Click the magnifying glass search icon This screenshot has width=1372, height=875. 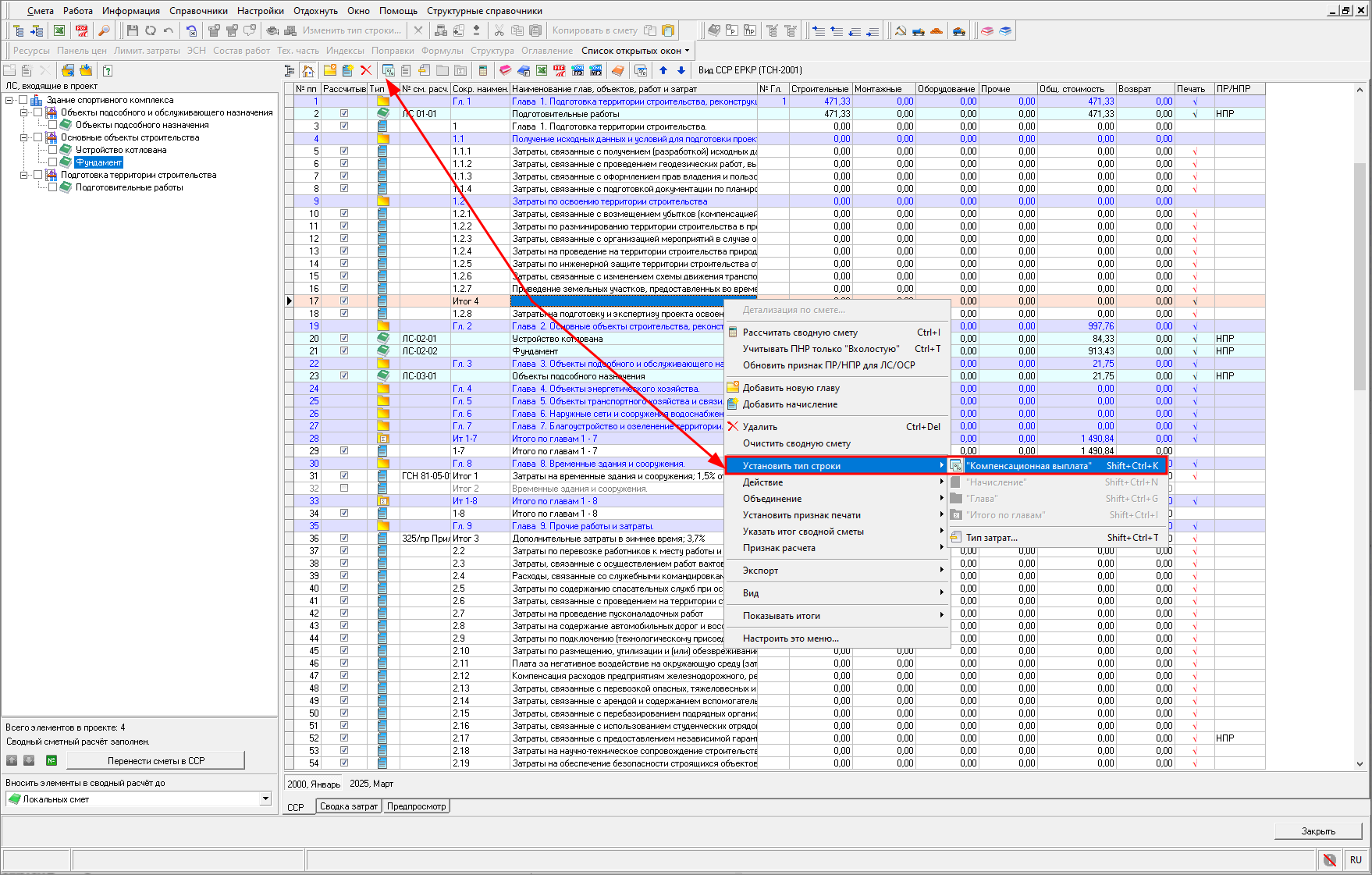104,30
